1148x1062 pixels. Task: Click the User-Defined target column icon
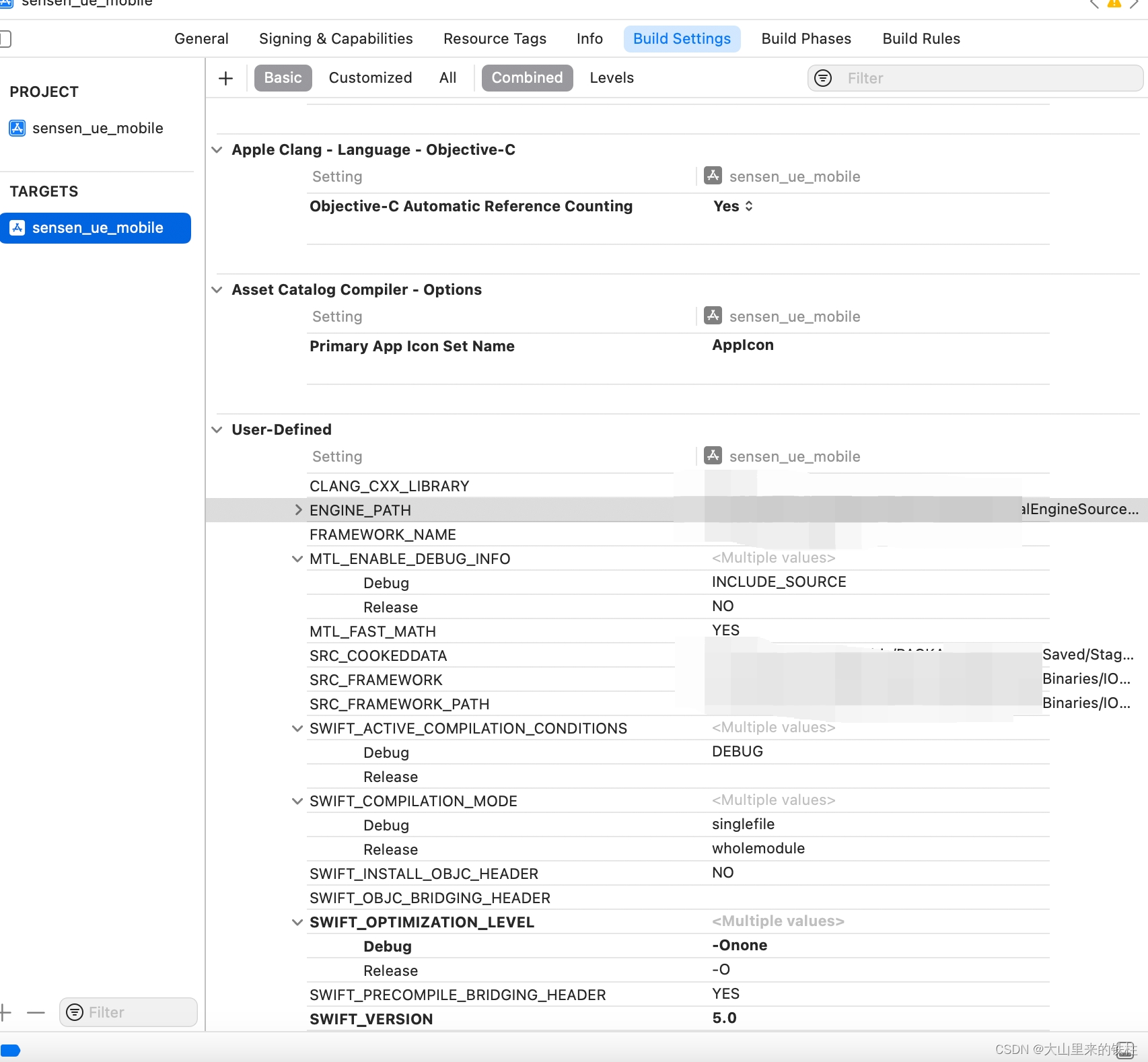(713, 456)
